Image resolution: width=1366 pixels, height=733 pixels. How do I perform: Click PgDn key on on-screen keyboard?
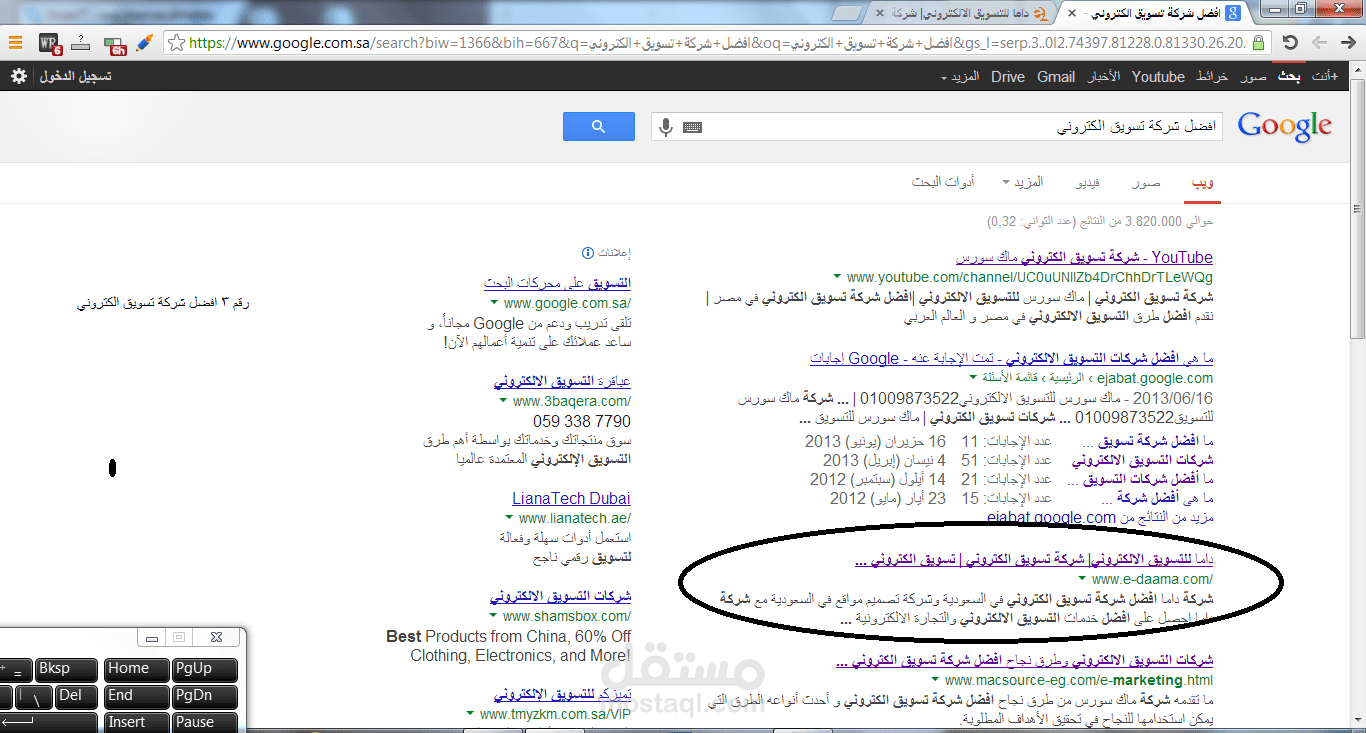click(x=205, y=696)
